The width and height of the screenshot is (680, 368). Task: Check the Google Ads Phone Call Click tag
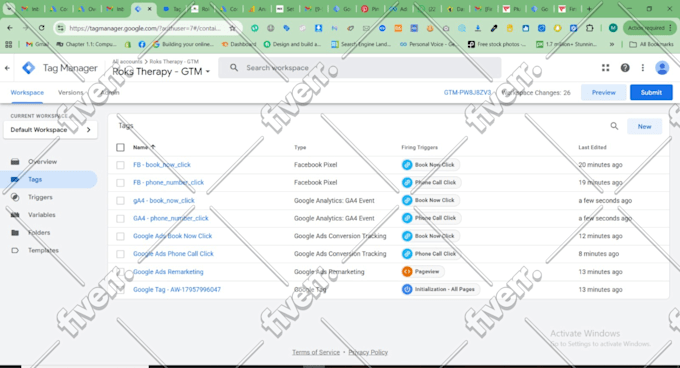coord(121,254)
